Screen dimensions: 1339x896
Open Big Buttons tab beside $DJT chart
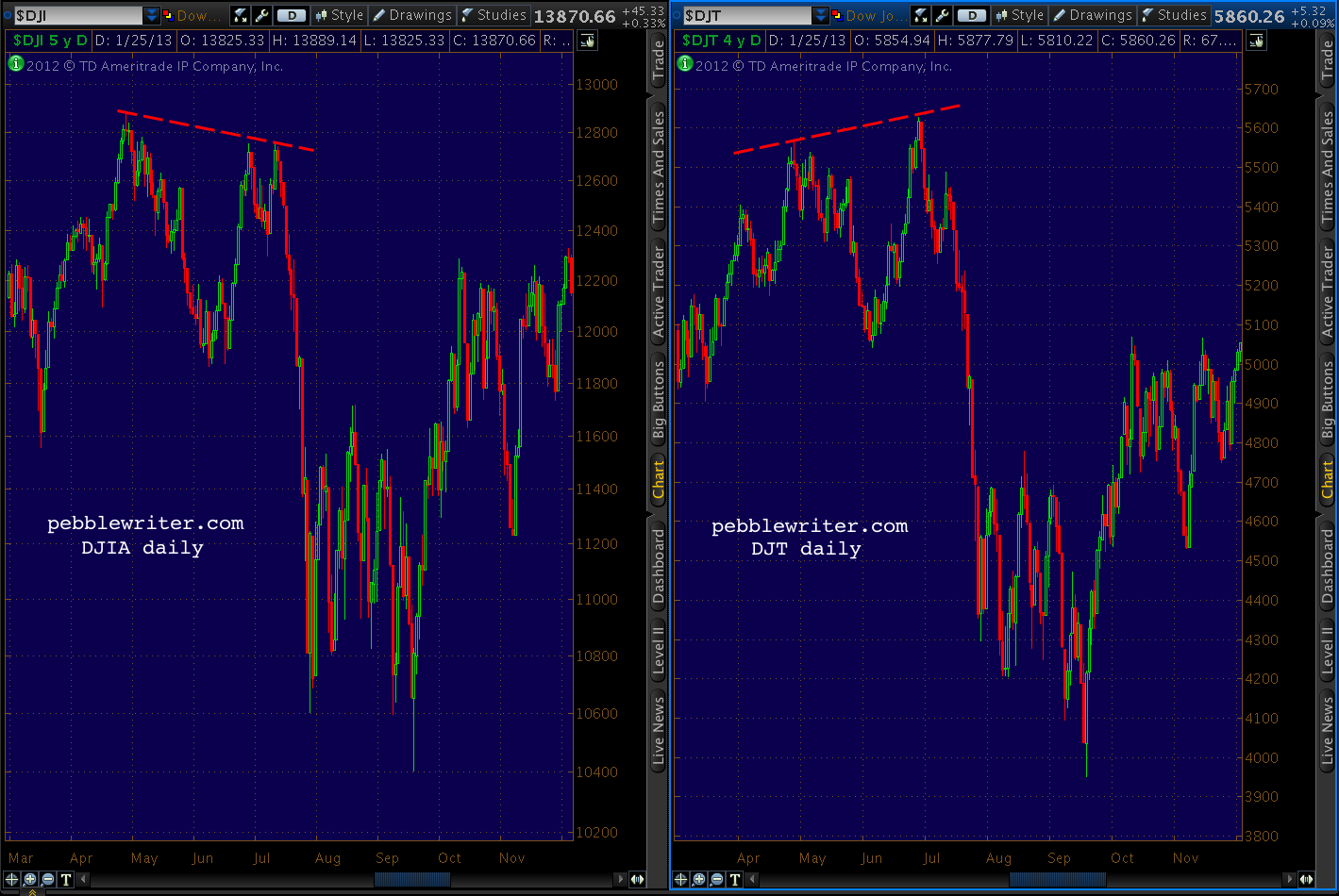(1328, 400)
